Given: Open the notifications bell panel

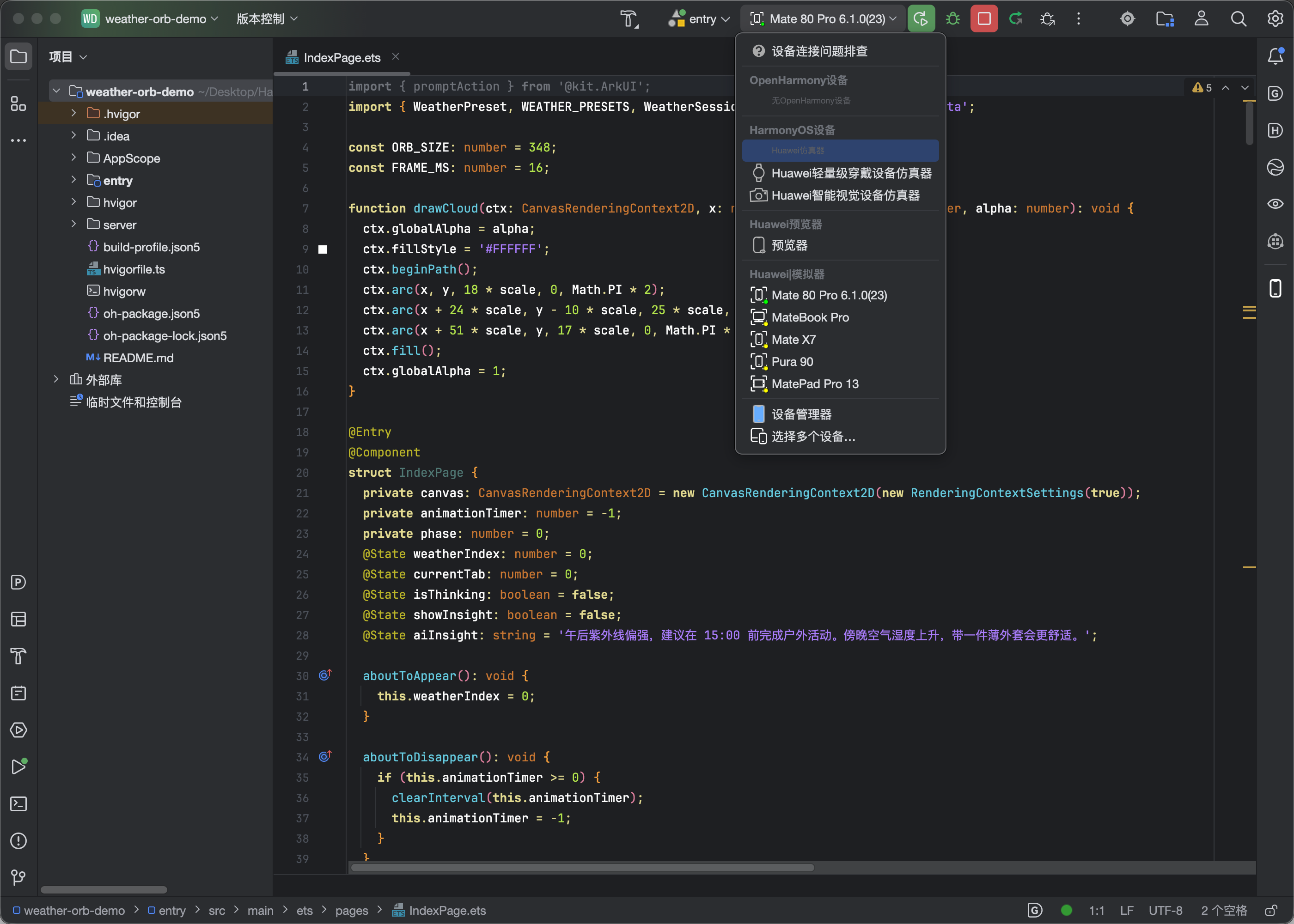Looking at the screenshot, I should point(1275,56).
